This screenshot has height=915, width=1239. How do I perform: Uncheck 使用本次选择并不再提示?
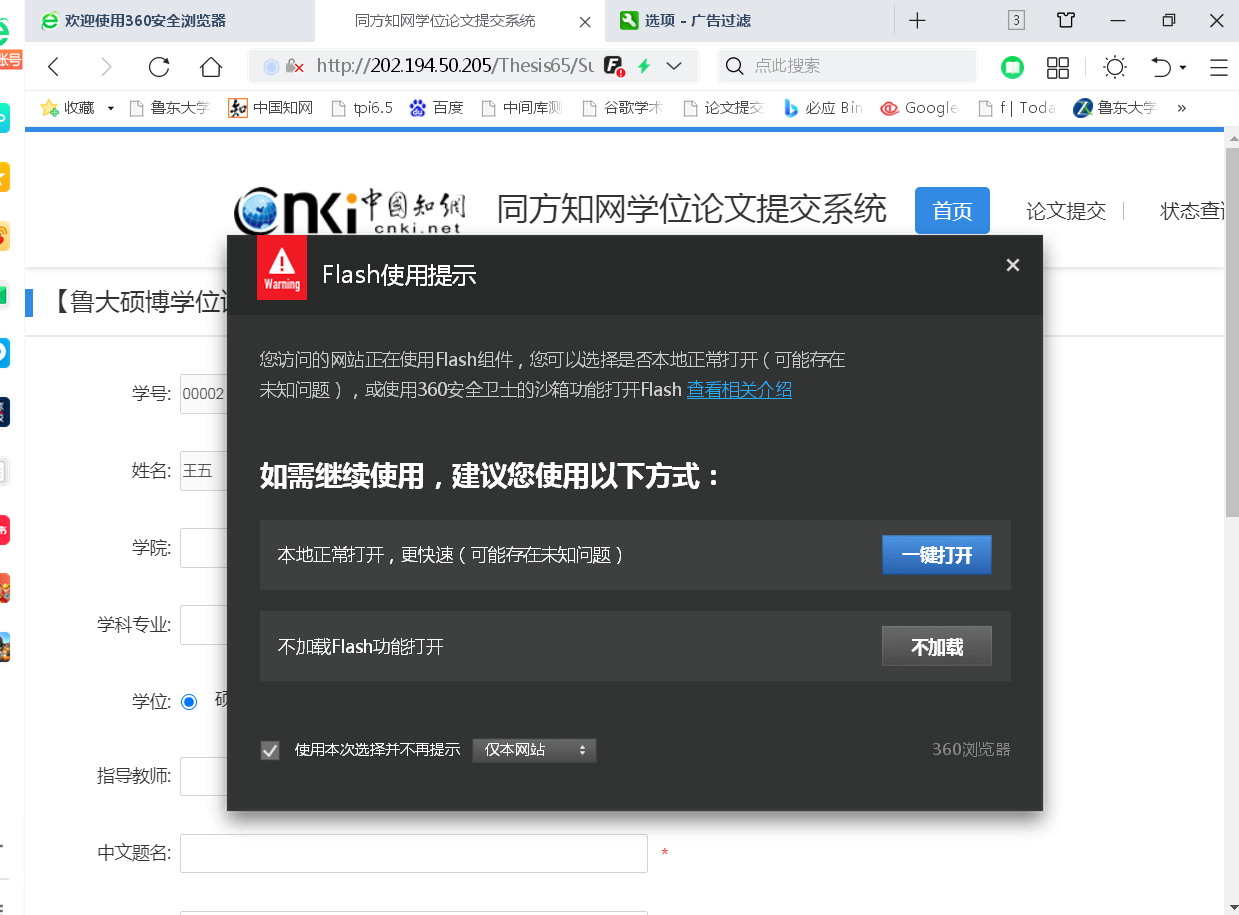click(270, 750)
